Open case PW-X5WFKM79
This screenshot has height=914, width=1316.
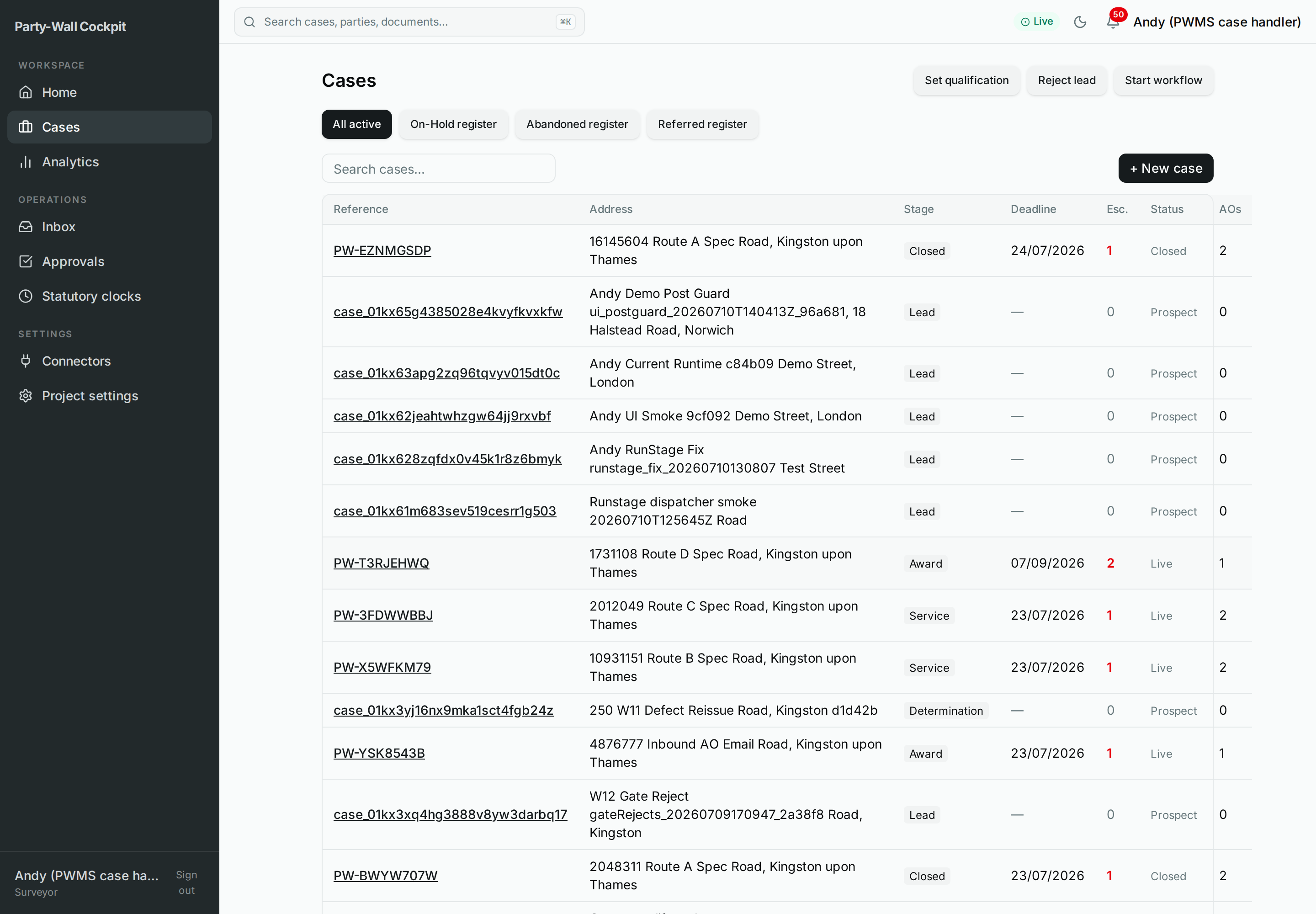click(382, 667)
